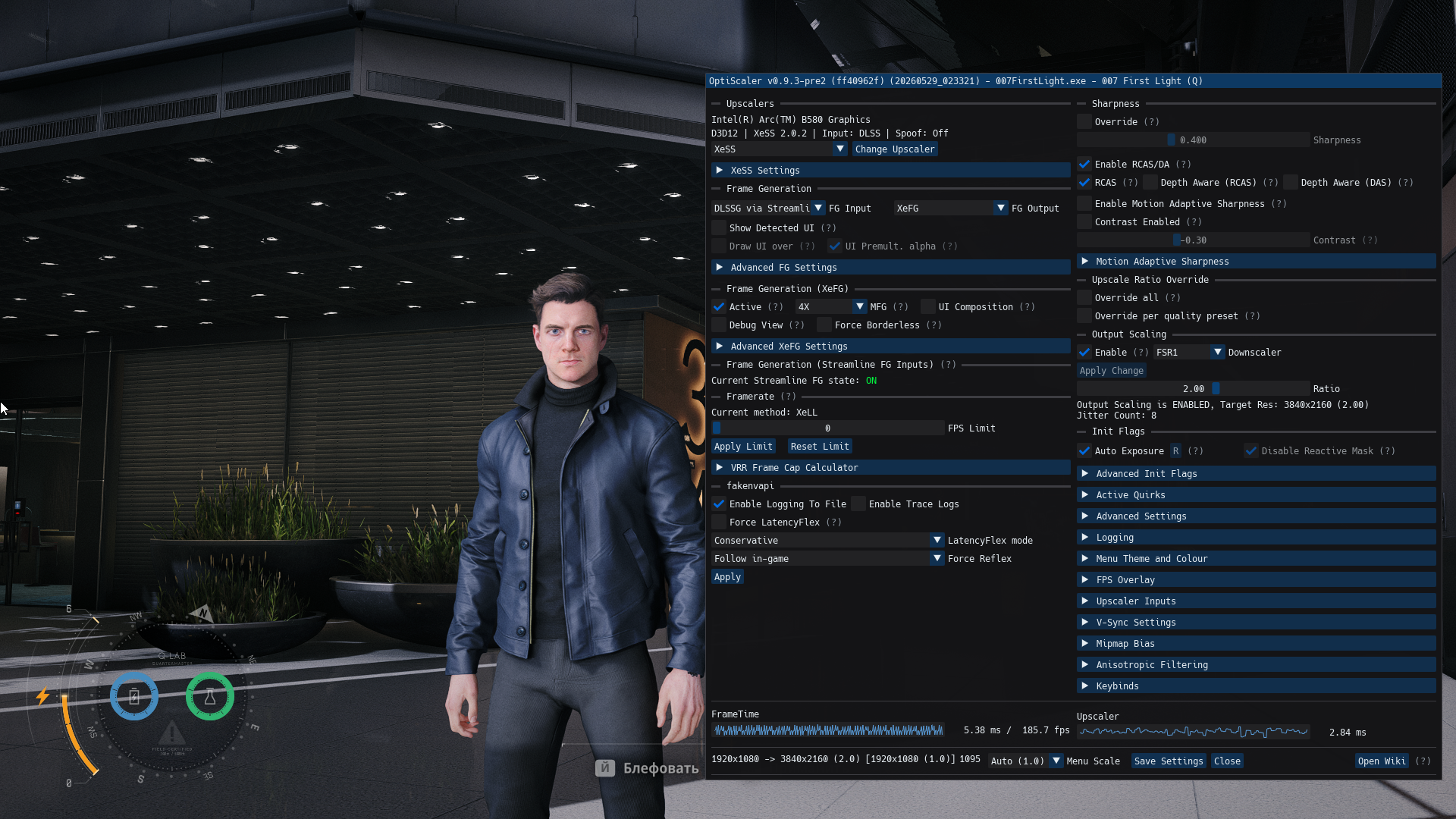
Task: Uncheck the XeFG Active checkbox
Action: pos(719,307)
